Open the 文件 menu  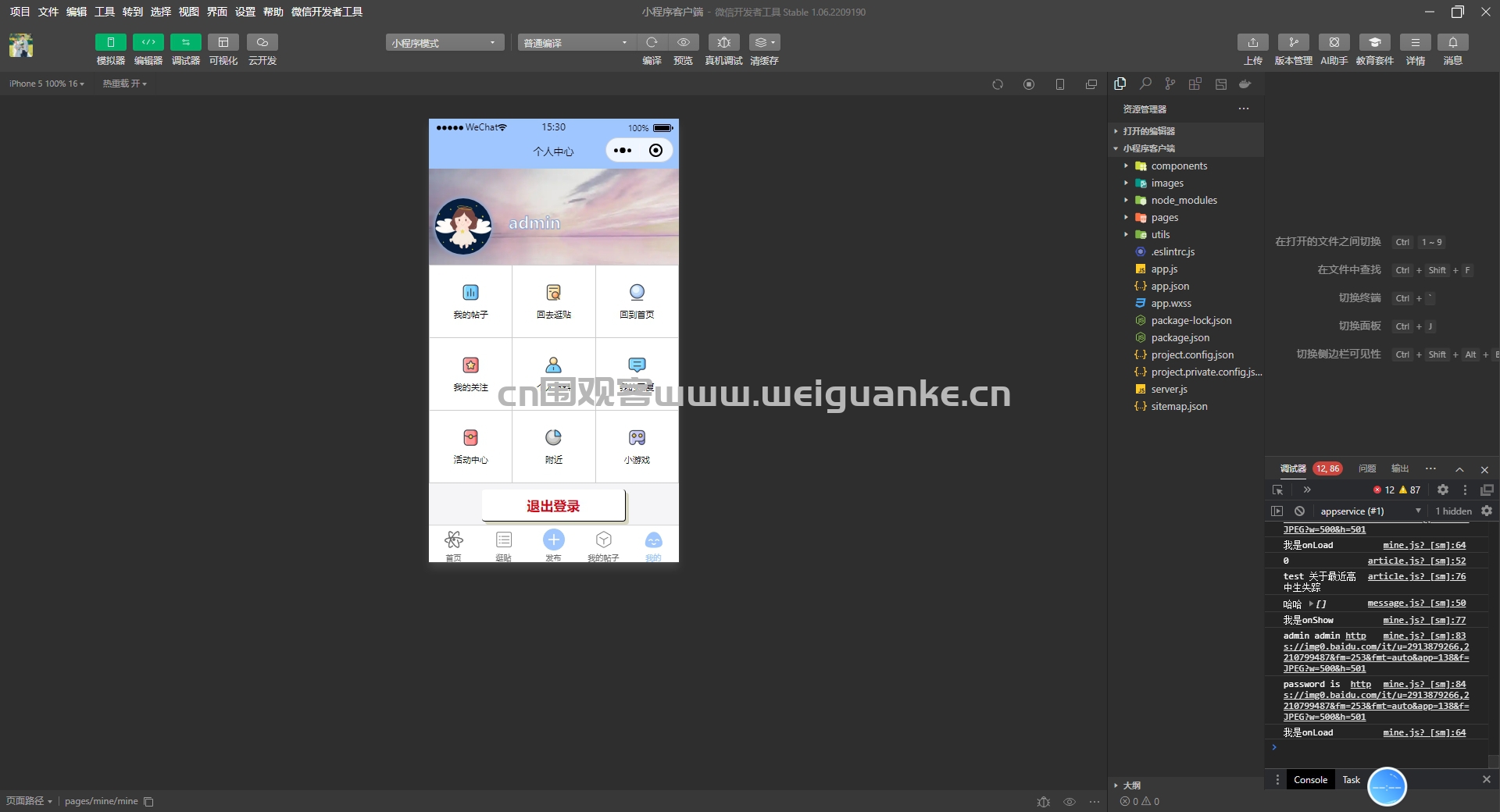[48, 12]
